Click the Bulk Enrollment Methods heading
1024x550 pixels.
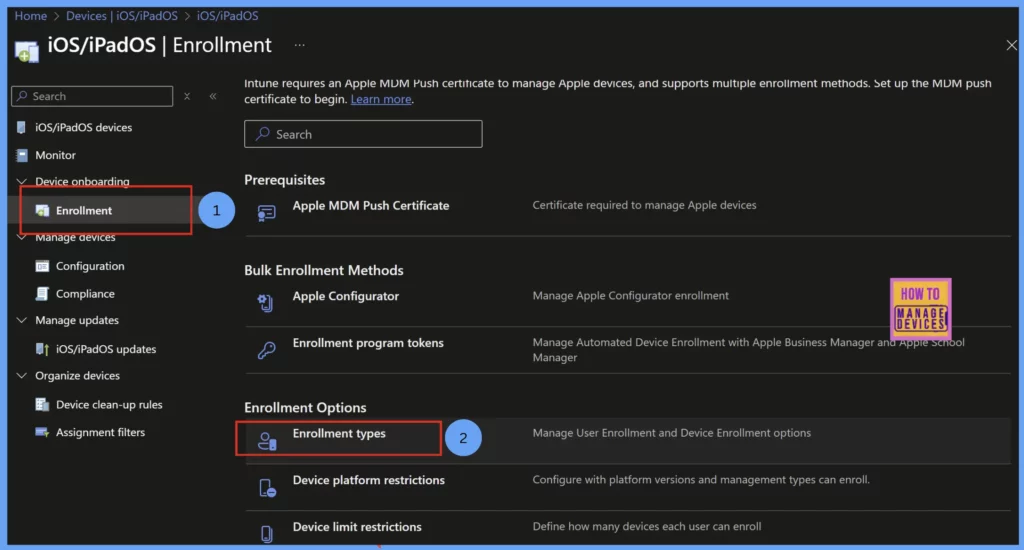(x=323, y=270)
